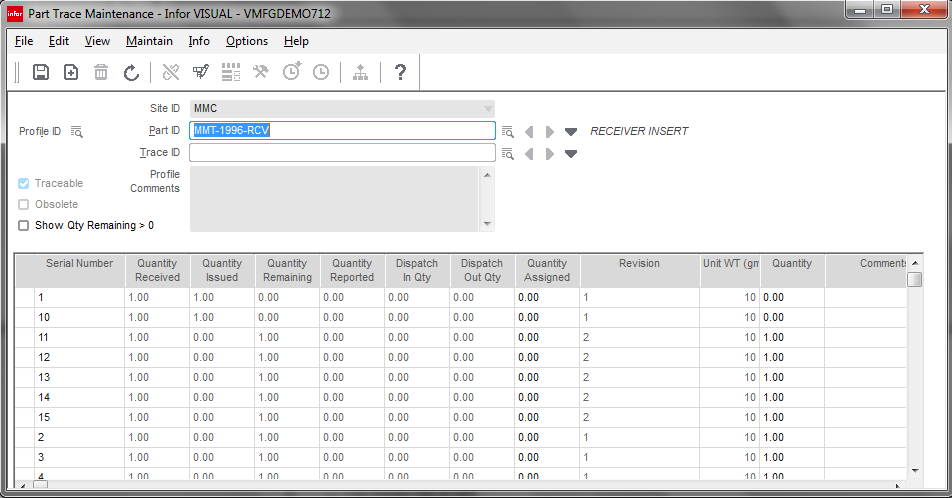The height and width of the screenshot is (498, 952).
Task: Expand the Part ID list arrow
Action: 571,132
